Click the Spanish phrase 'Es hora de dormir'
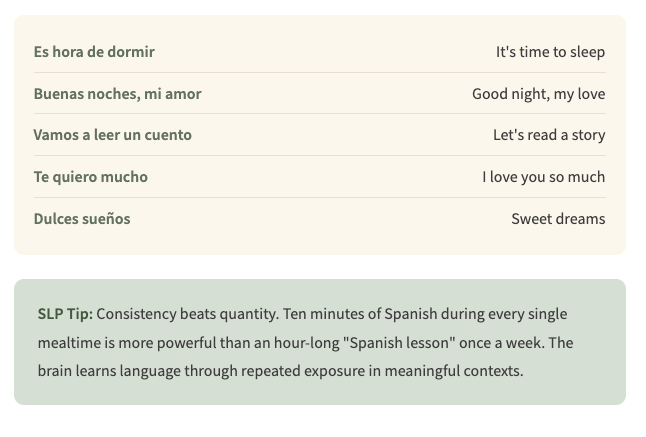The image size is (646, 437). [94, 52]
